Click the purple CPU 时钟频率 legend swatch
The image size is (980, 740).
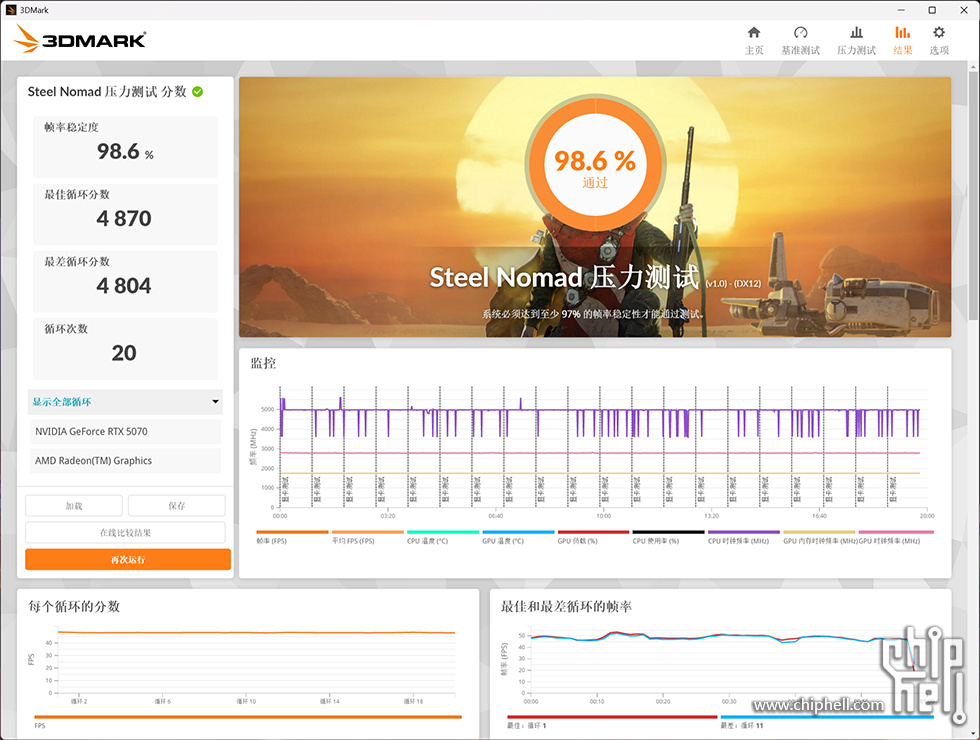pos(744,532)
